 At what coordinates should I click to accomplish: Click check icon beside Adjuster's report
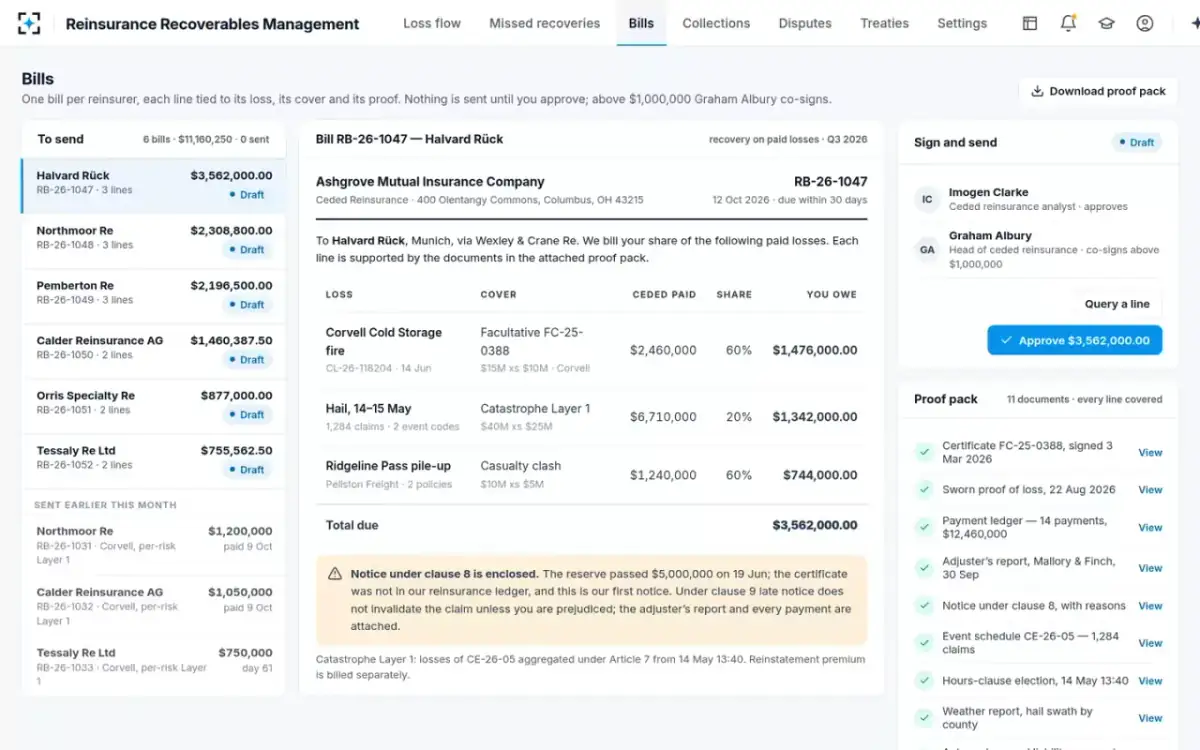tap(924, 568)
